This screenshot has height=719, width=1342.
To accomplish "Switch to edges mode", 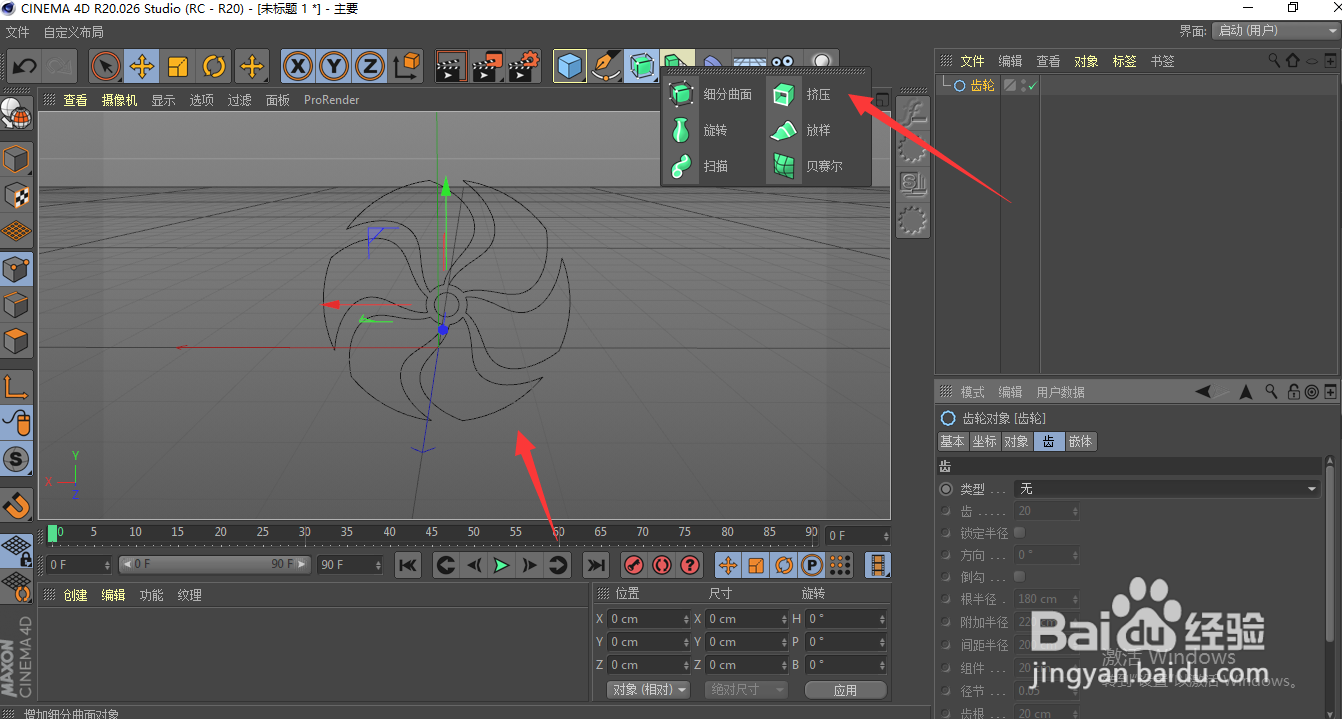I will click(x=16, y=304).
